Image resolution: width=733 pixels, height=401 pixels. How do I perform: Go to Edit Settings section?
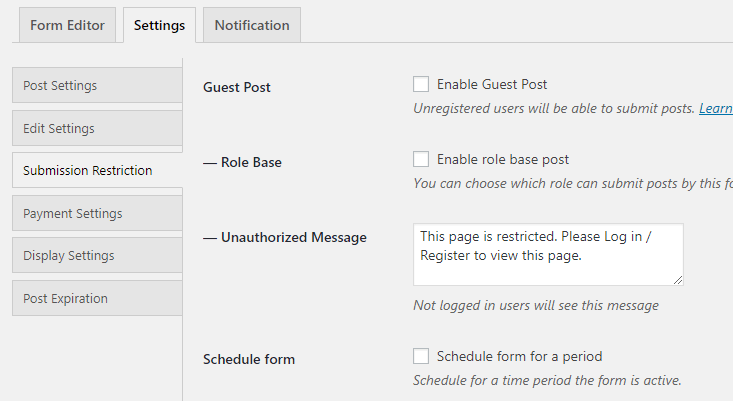coord(96,128)
